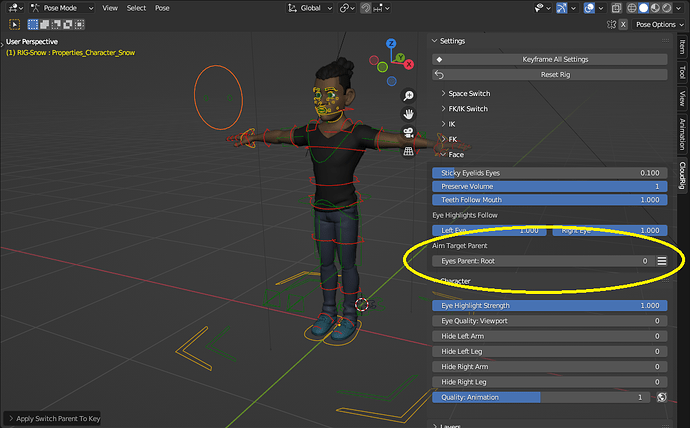This screenshot has height=428, width=690.
Task: Switch to Solid shading
Action: tap(643, 8)
